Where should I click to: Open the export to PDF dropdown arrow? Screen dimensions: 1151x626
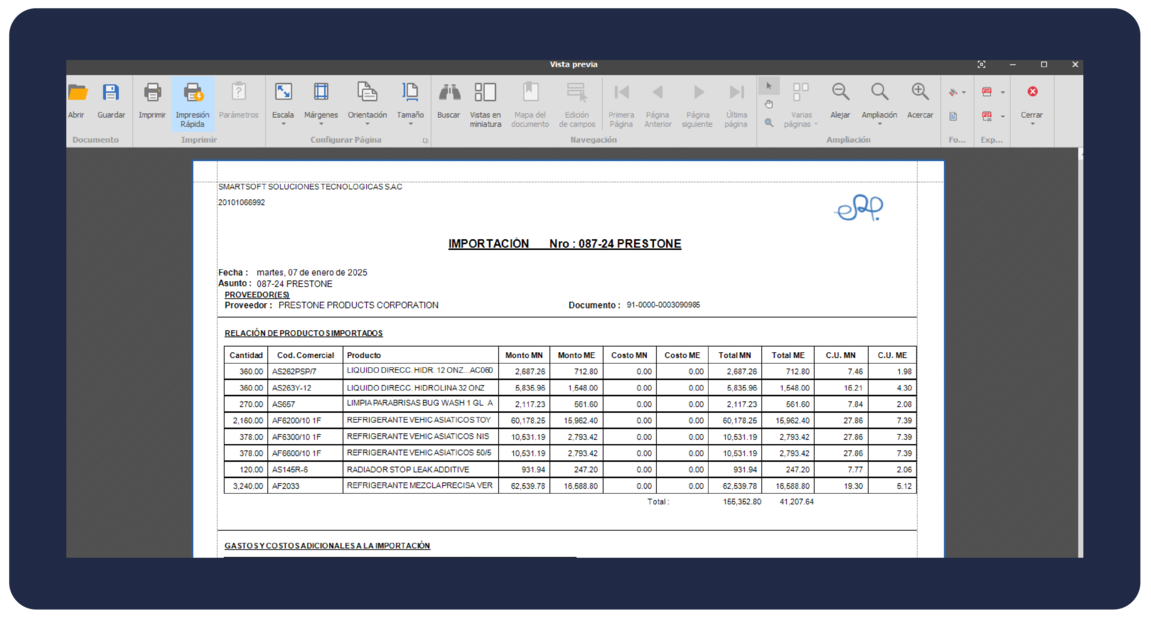click(x=1002, y=93)
